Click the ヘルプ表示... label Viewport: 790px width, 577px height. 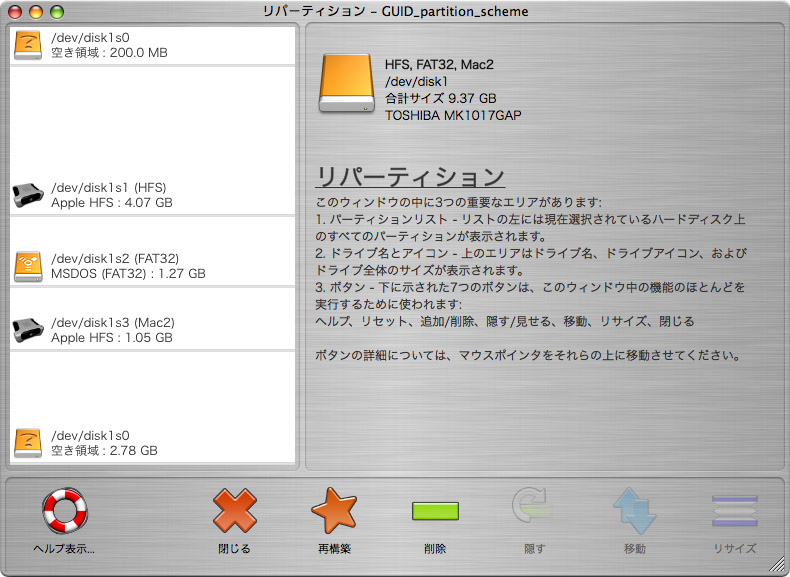(x=64, y=549)
